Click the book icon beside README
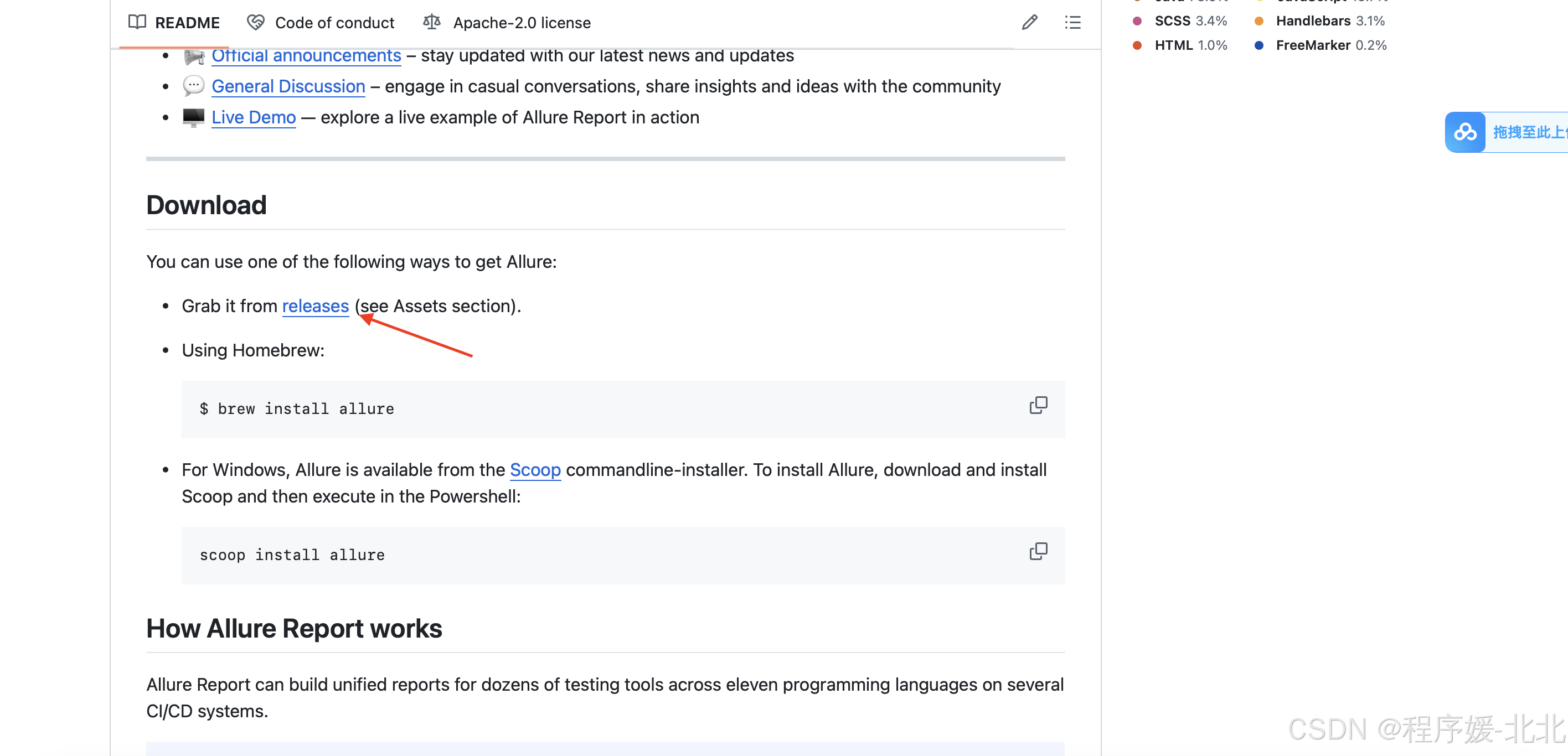 pos(137,23)
